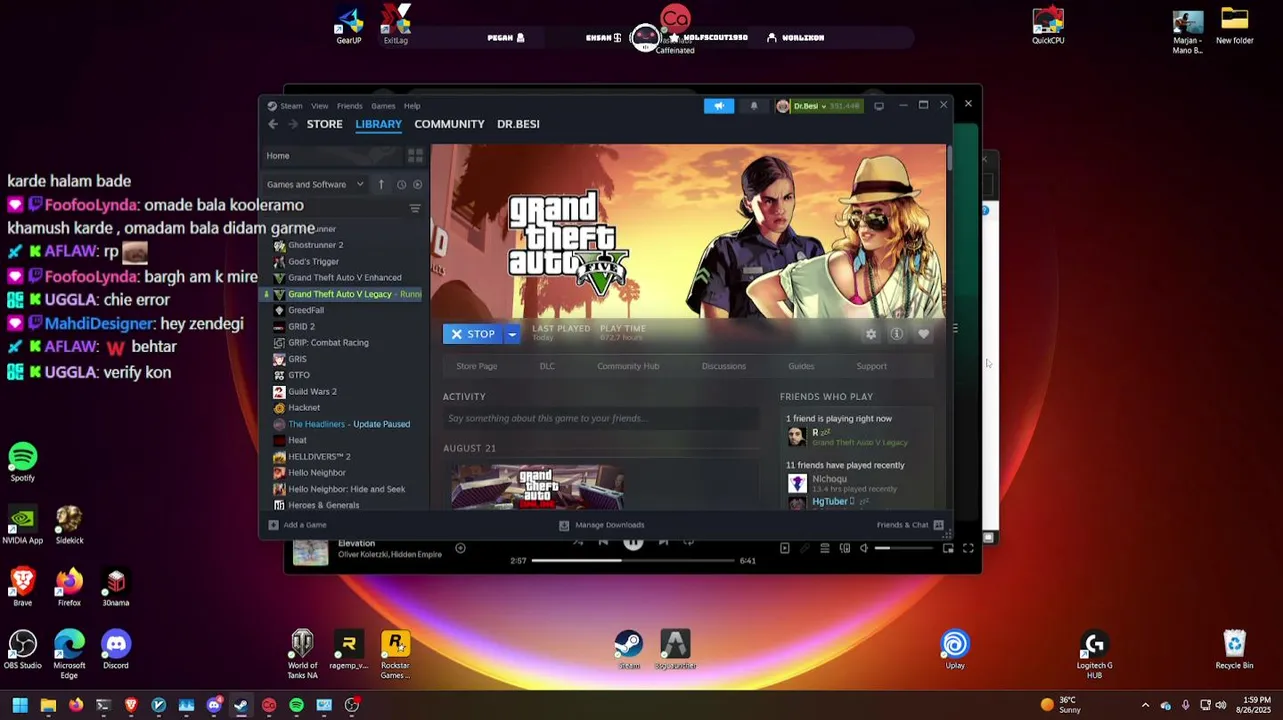Open the Help menu
Screen dimensions: 1283x720
coord(412,106)
